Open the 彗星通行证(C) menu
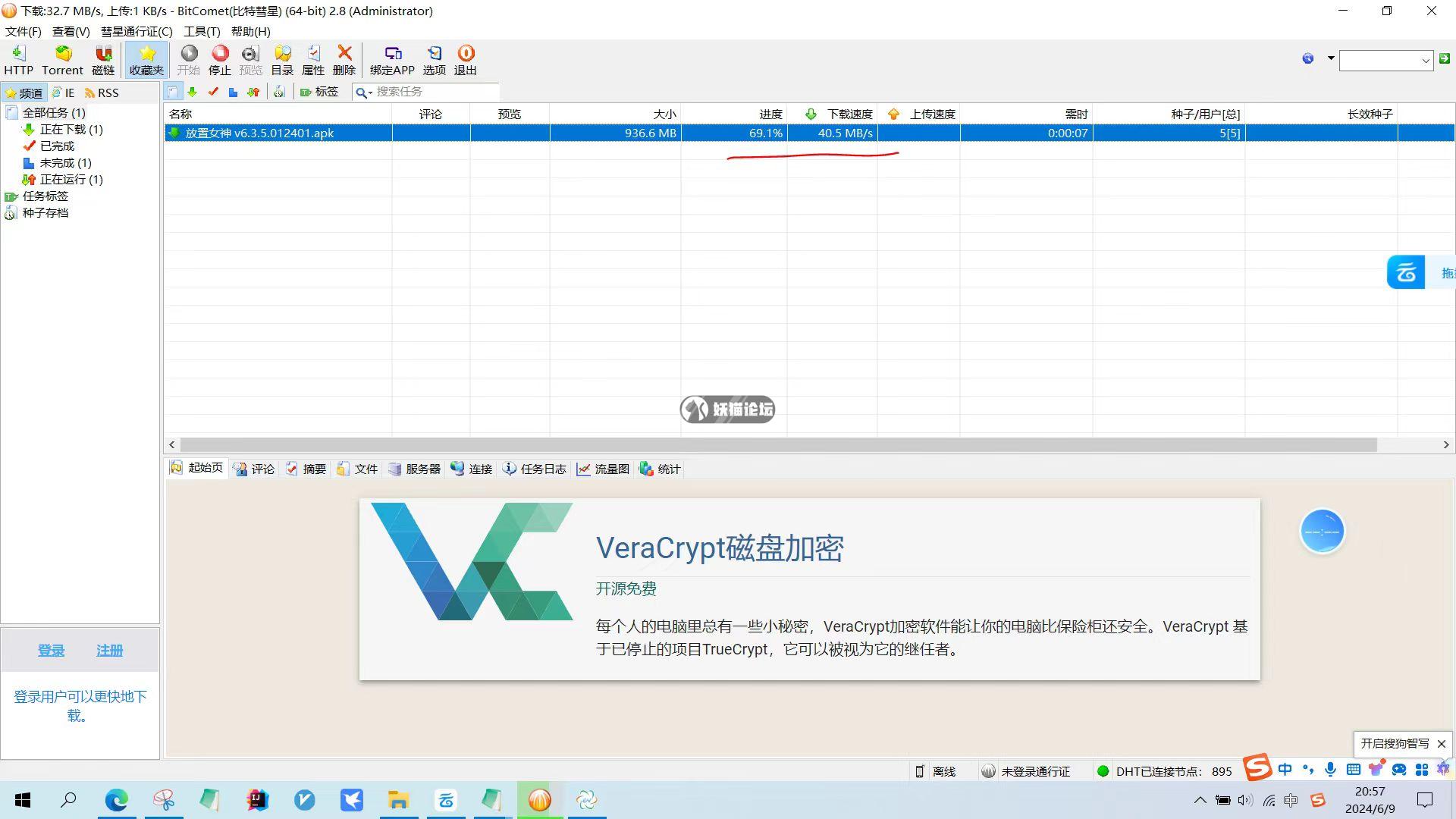 (x=136, y=31)
